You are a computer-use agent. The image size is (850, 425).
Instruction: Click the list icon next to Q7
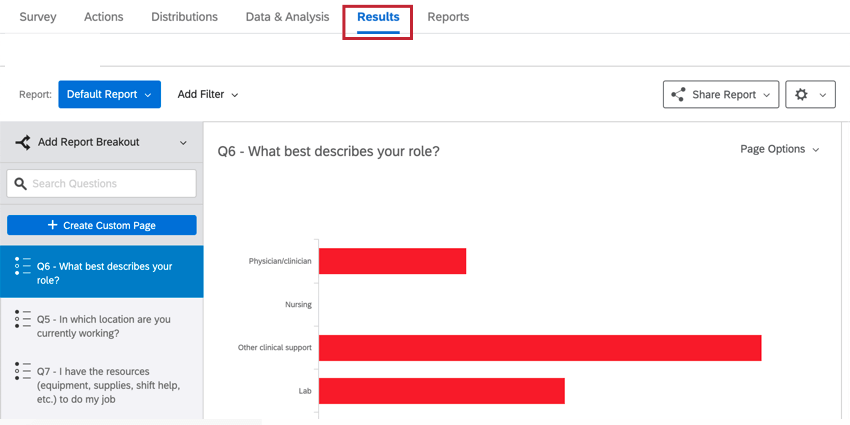click(22, 371)
